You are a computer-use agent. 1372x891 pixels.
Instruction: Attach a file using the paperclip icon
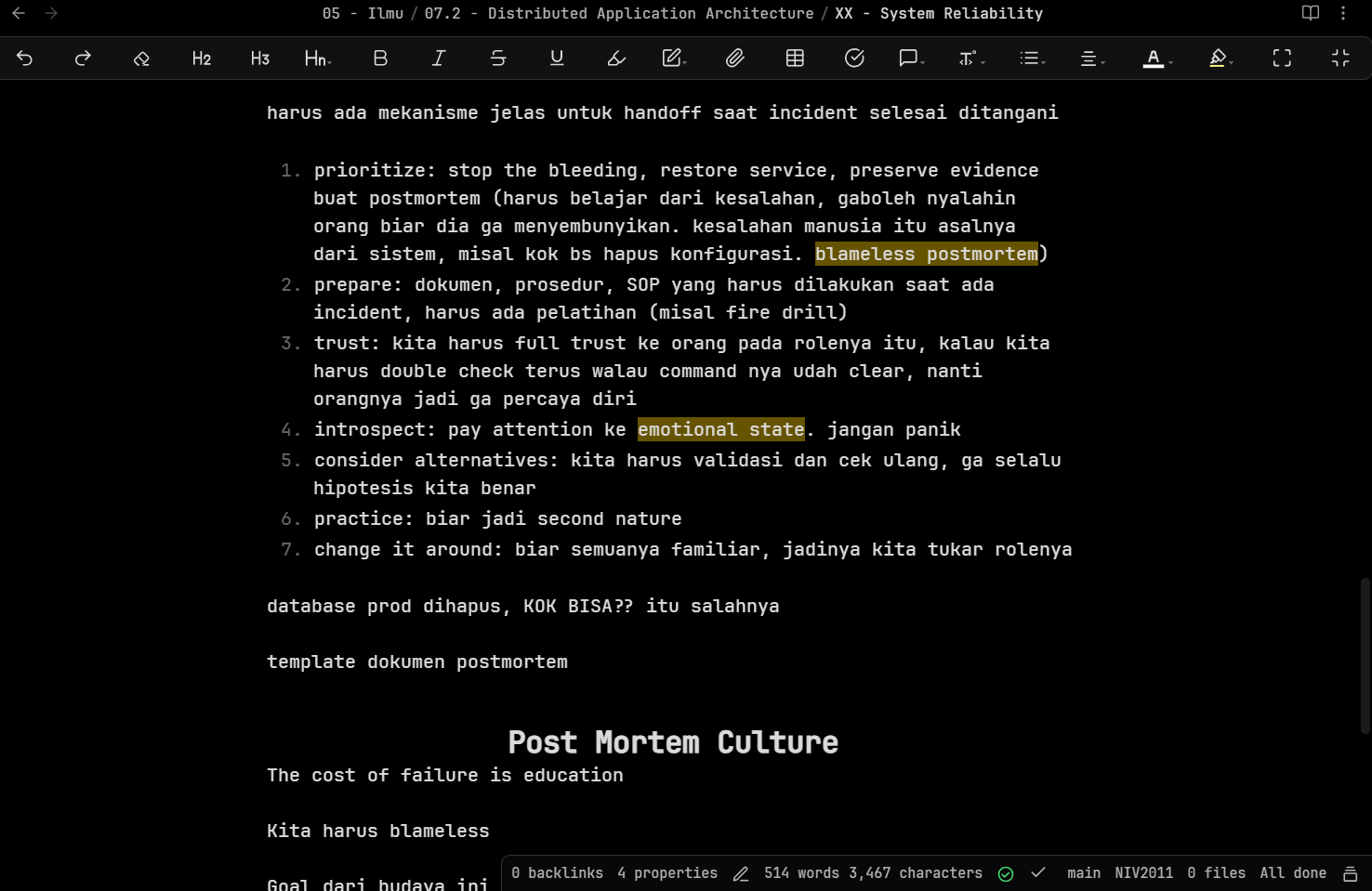[x=734, y=58]
